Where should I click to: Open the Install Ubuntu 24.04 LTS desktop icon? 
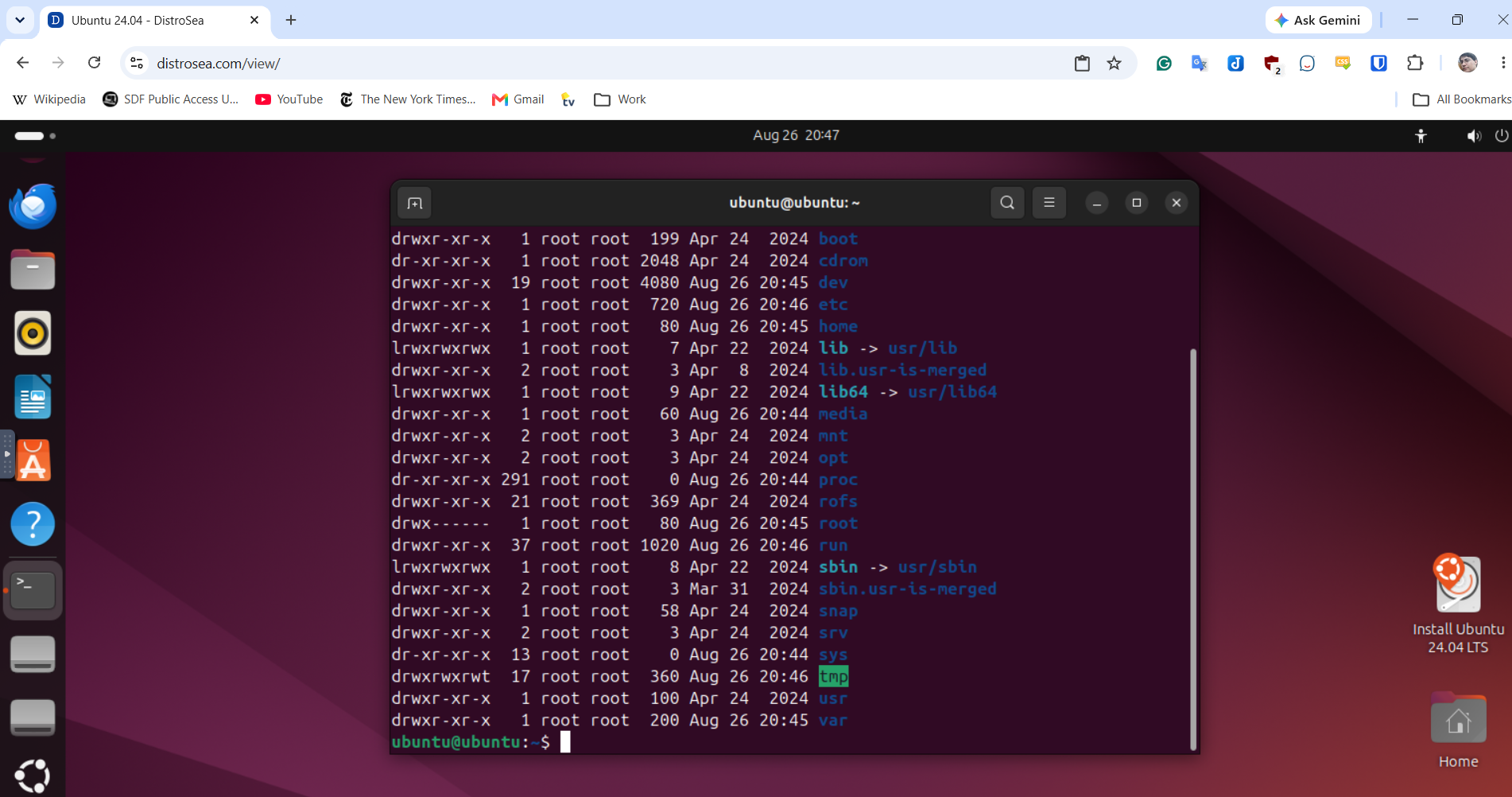(1458, 605)
